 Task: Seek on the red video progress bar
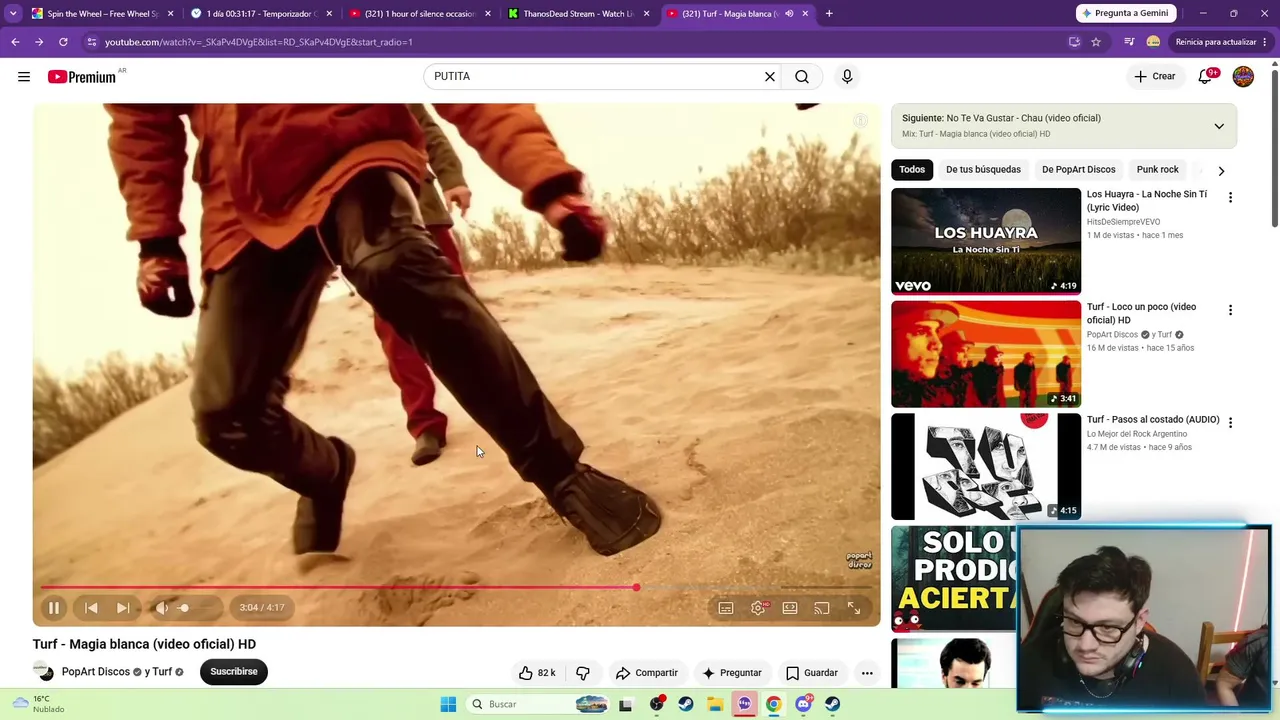click(x=458, y=588)
